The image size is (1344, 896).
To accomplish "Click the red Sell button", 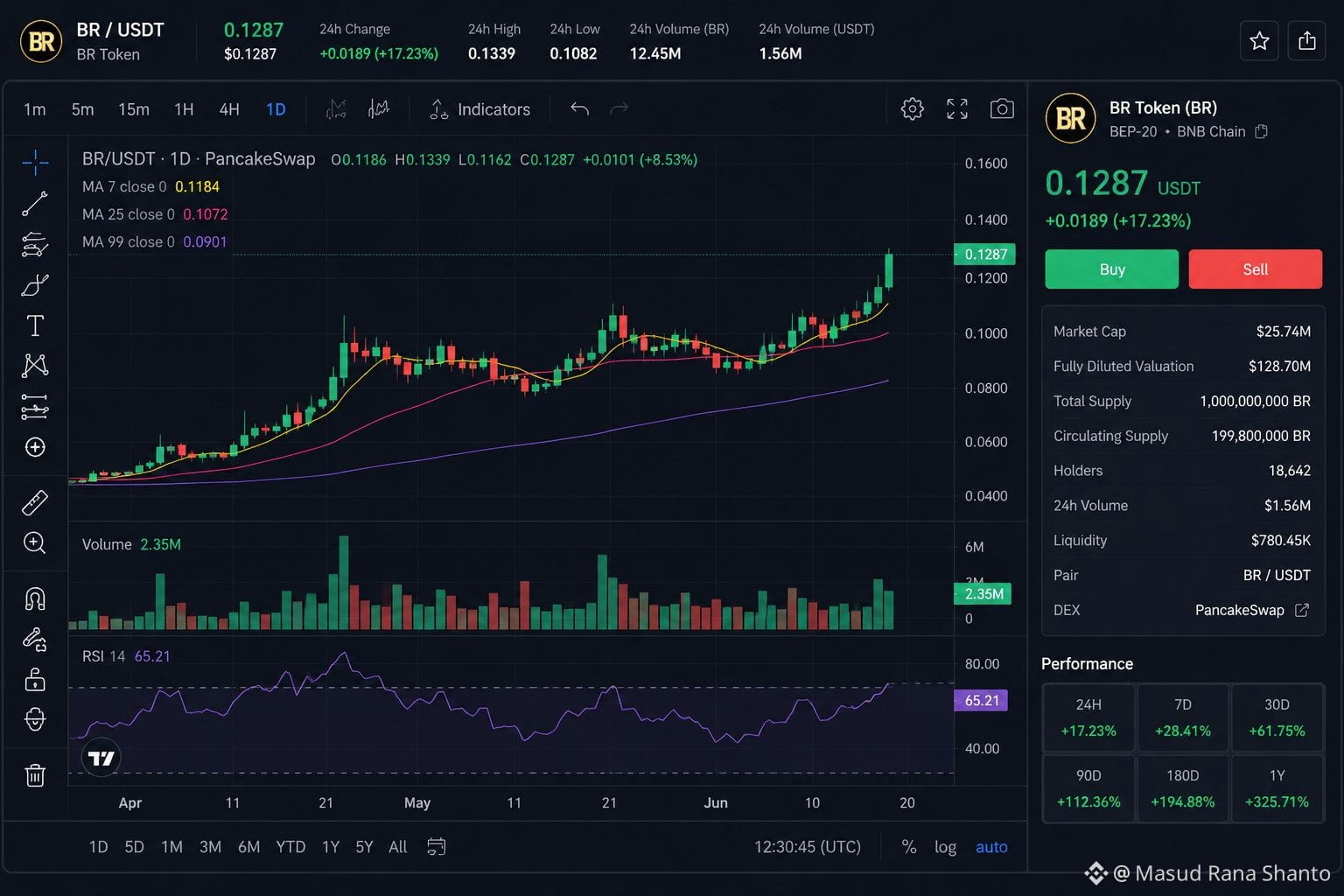I will 1255,269.
